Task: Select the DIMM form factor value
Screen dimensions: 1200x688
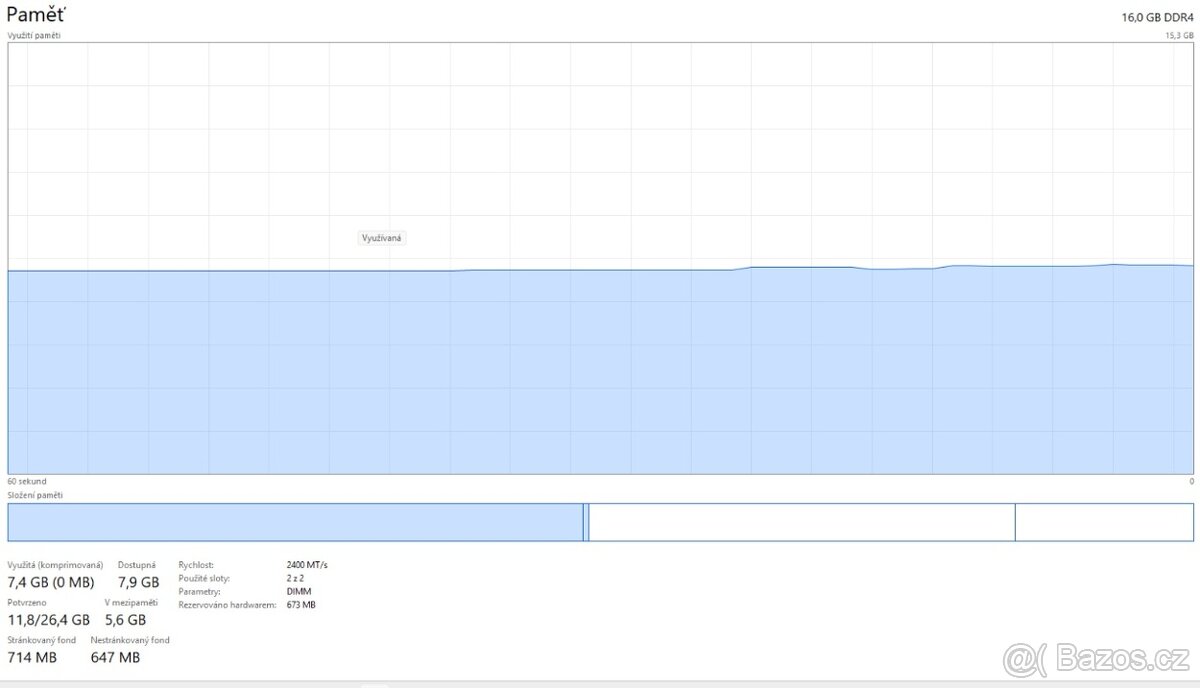Action: [x=297, y=591]
